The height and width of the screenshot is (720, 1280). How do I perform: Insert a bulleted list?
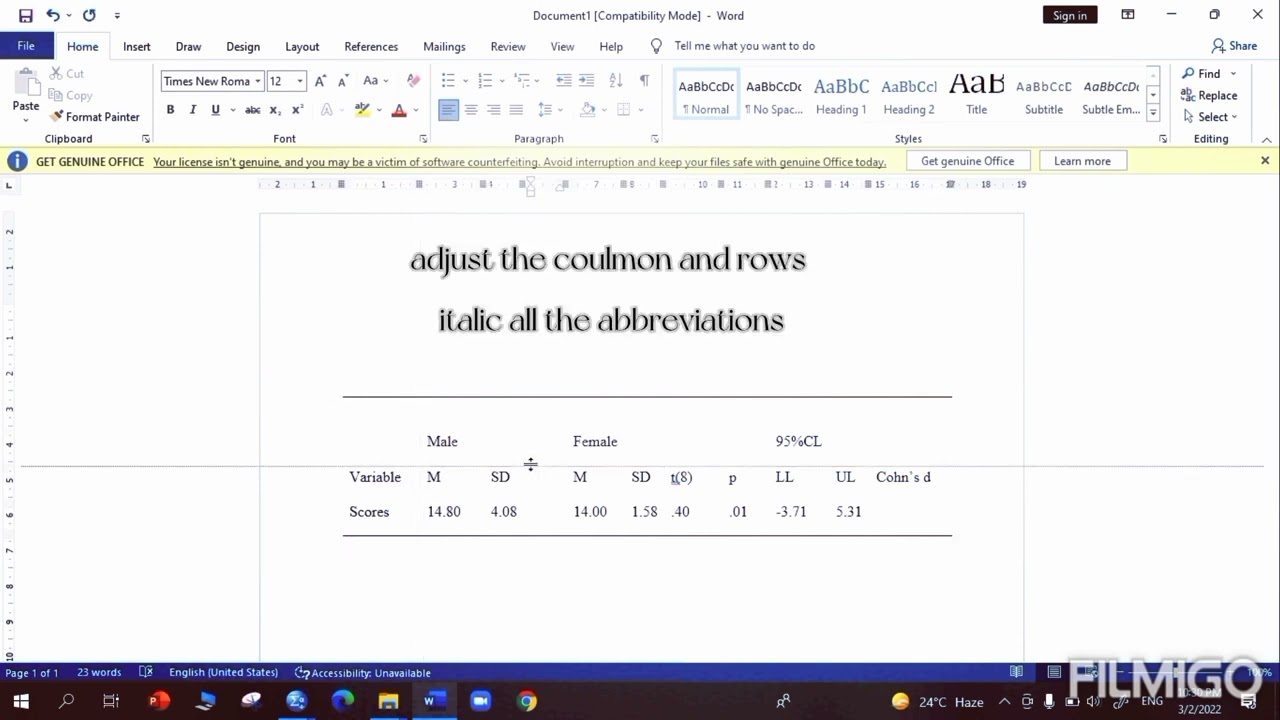[448, 81]
